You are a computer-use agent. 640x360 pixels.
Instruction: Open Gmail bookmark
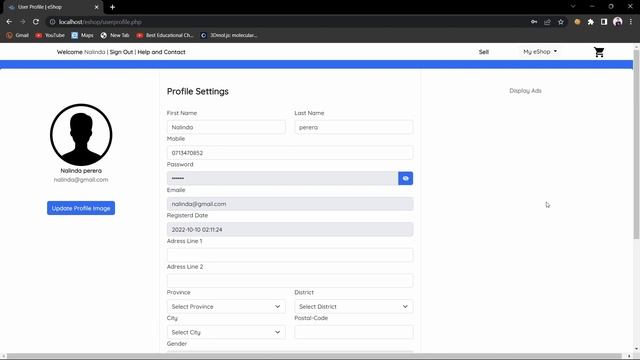(18, 36)
